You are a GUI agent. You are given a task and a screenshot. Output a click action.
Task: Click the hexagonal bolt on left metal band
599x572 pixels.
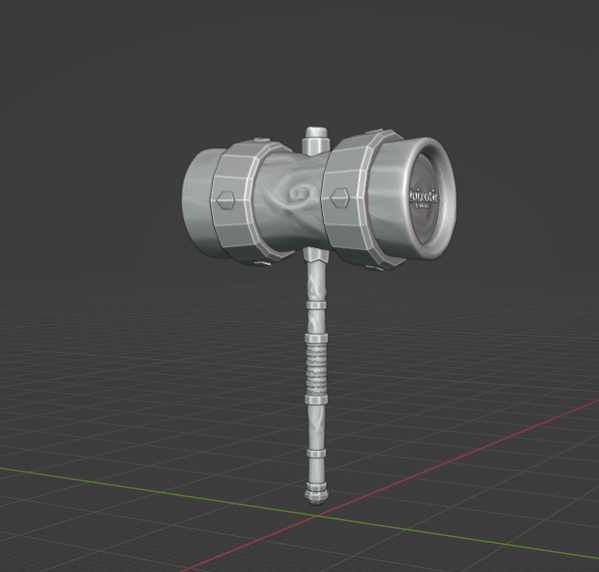[x=225, y=199]
